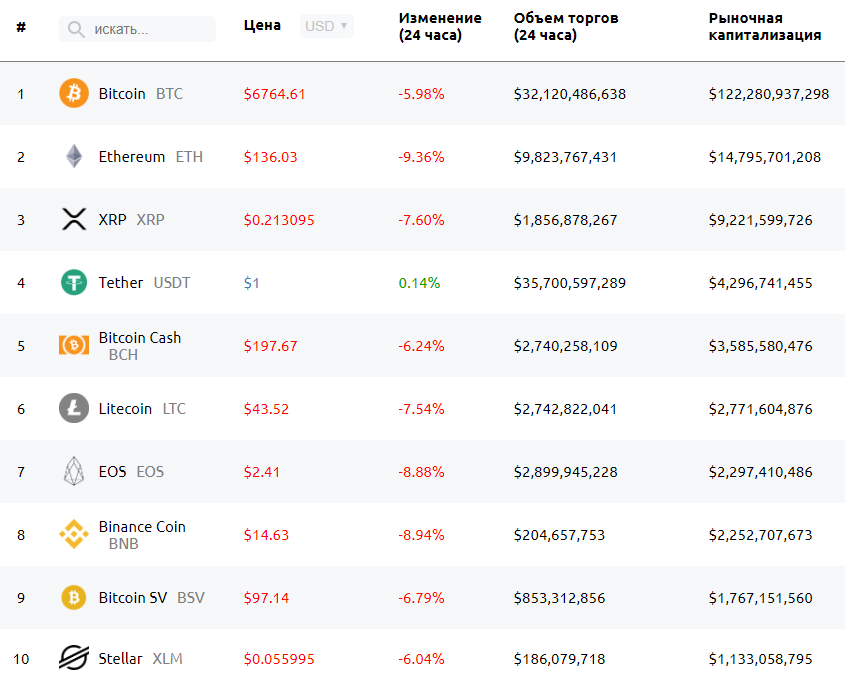This screenshot has height=680, width=845.
Task: Open the Ethereum ETH name link
Action: tap(150, 157)
